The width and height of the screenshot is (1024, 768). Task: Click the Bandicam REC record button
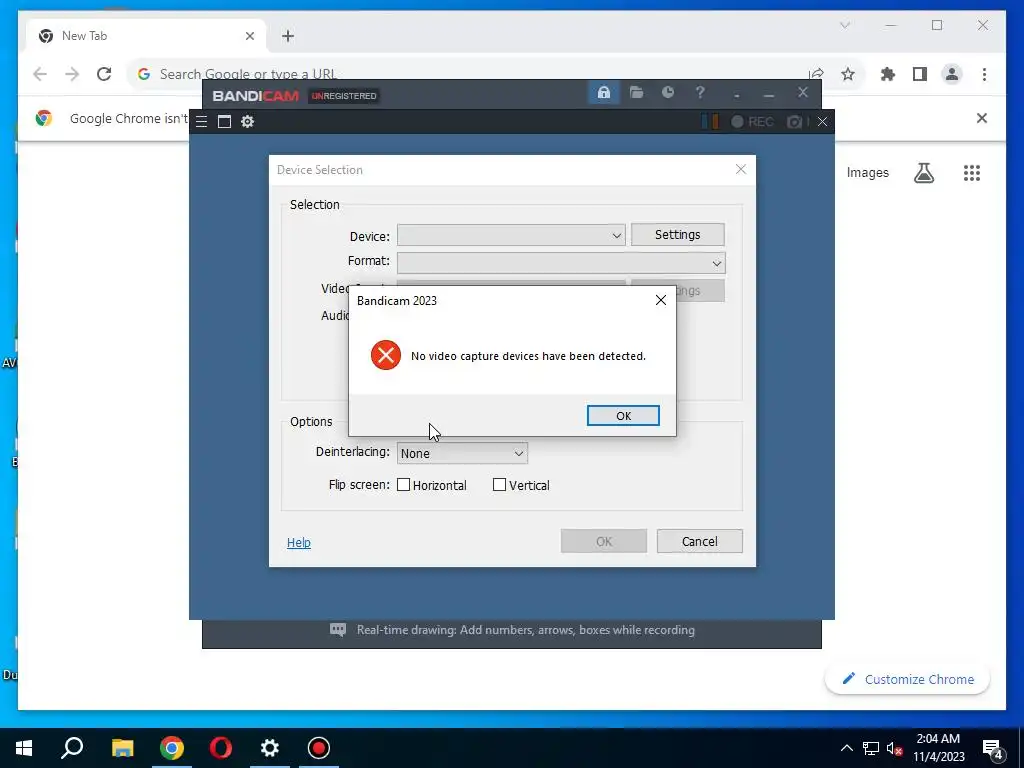point(752,121)
